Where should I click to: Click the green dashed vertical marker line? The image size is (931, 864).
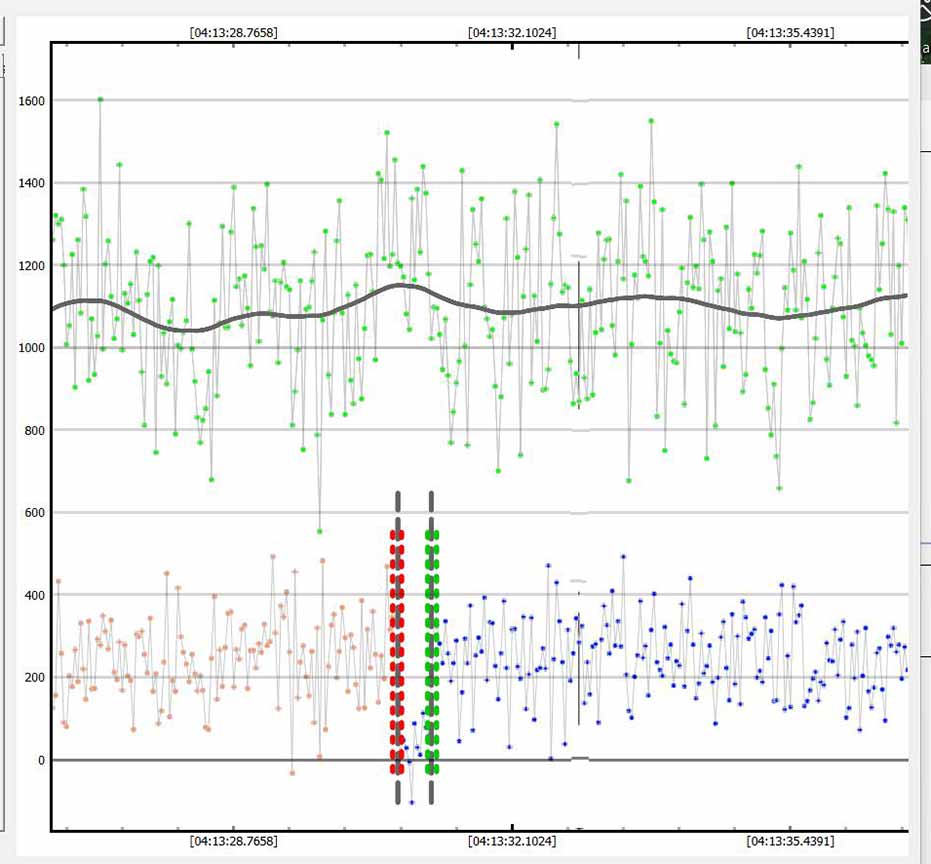point(432,650)
